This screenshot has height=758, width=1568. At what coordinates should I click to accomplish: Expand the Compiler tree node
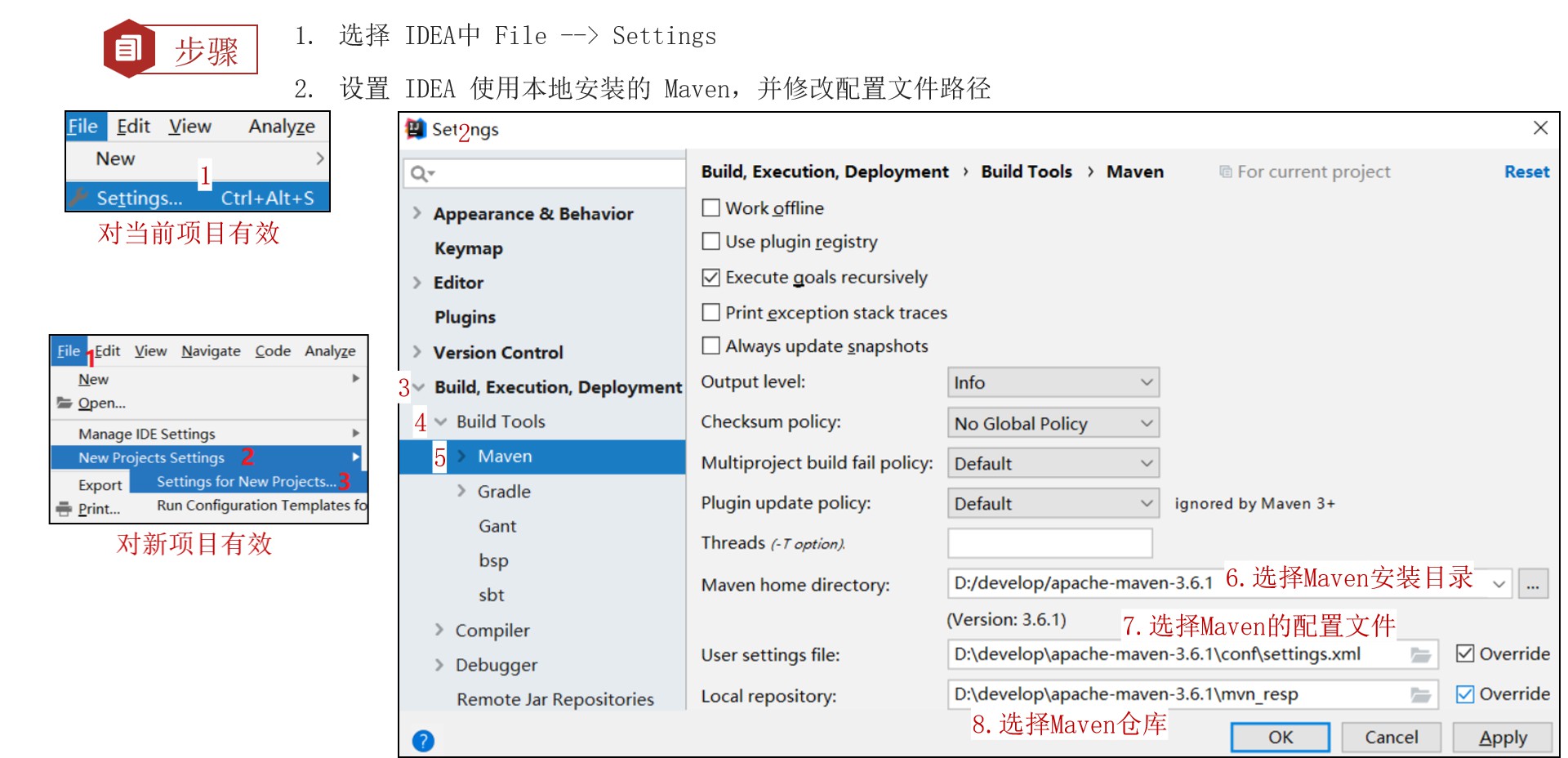click(439, 630)
